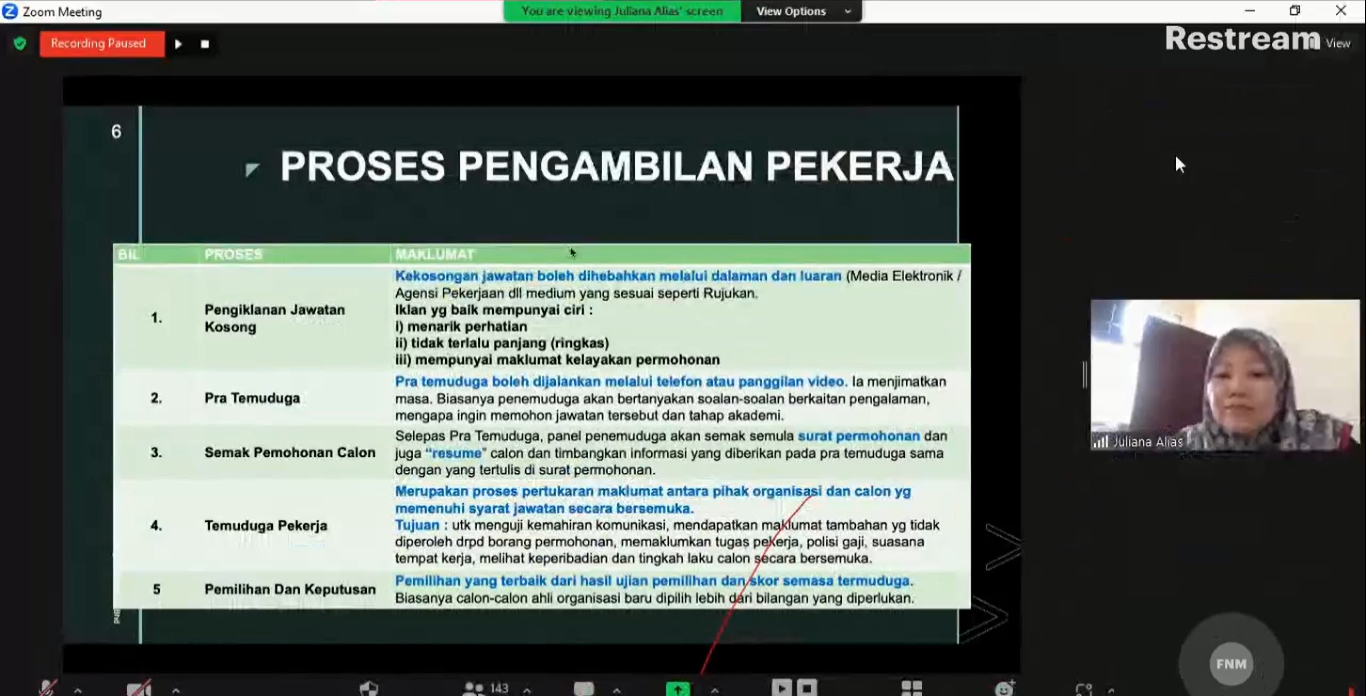Click the slide number 6
This screenshot has width=1366, height=696.
coord(116,132)
